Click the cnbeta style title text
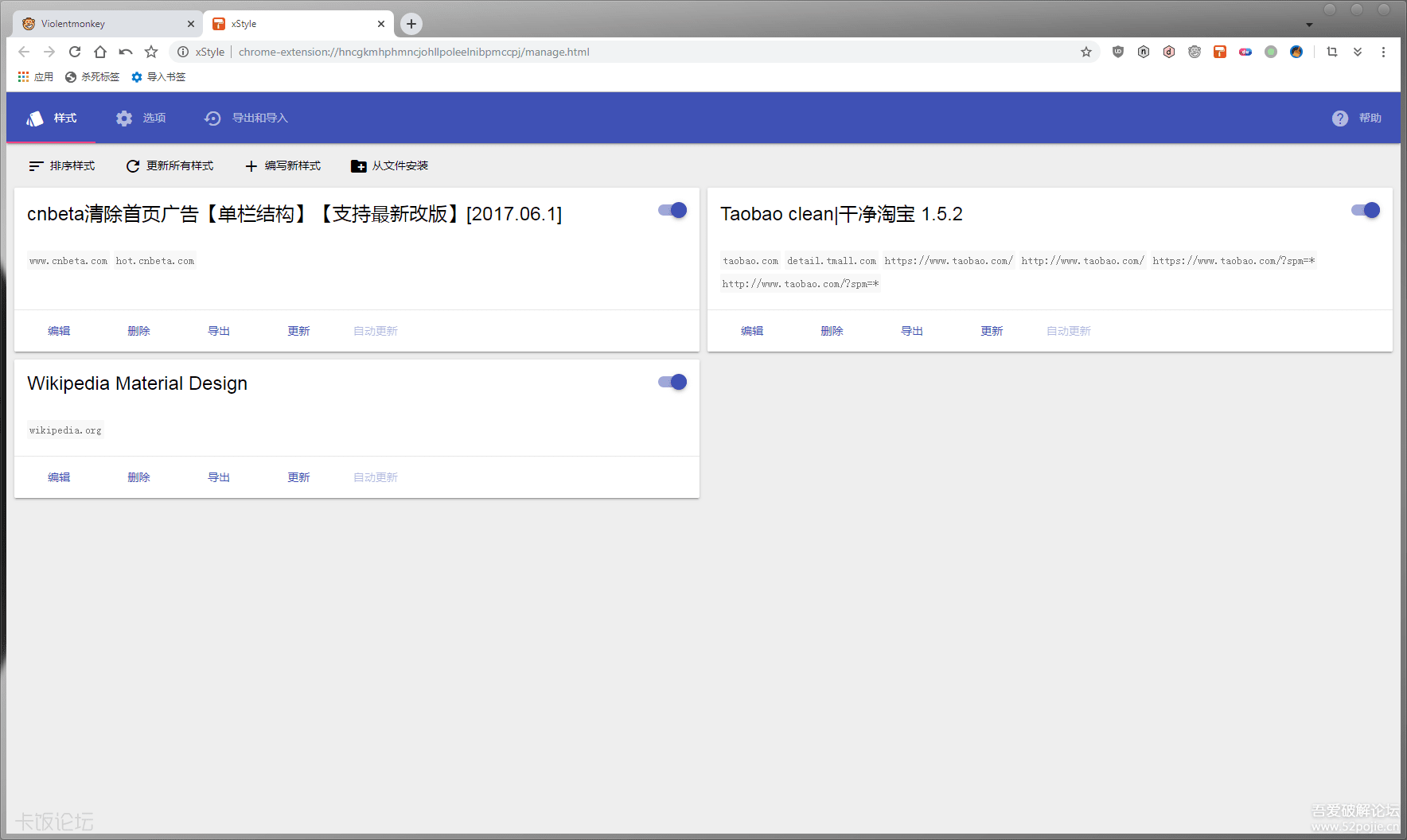This screenshot has width=1407, height=840. tap(294, 214)
